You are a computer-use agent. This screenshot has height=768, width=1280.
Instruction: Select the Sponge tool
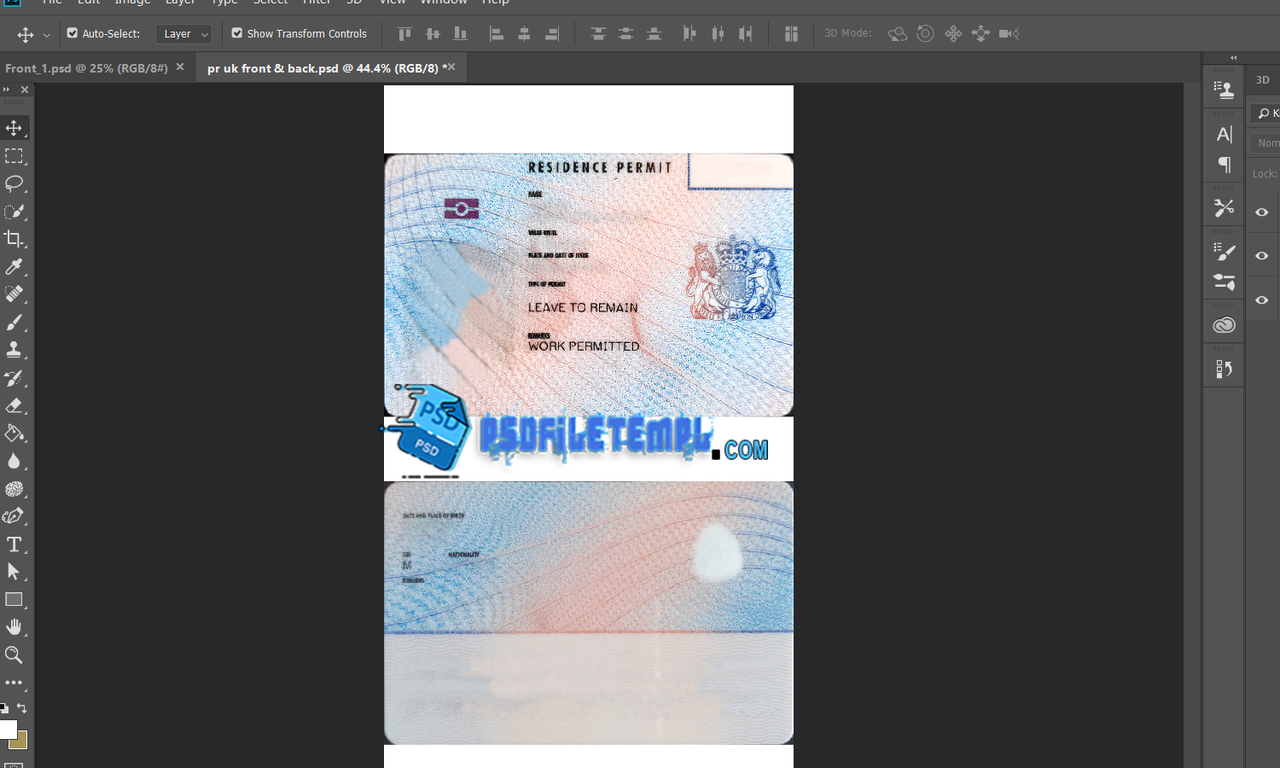pyautogui.click(x=14, y=489)
